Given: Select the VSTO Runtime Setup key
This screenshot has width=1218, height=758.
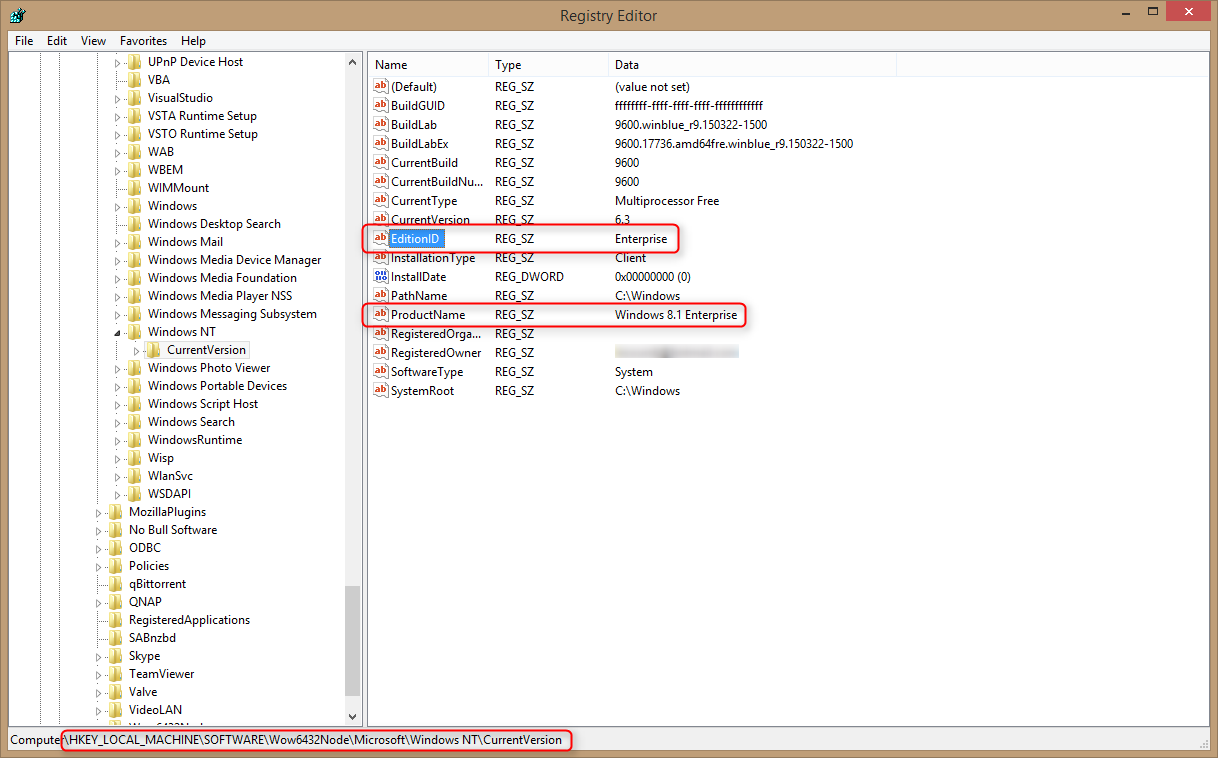Looking at the screenshot, I should click(202, 134).
